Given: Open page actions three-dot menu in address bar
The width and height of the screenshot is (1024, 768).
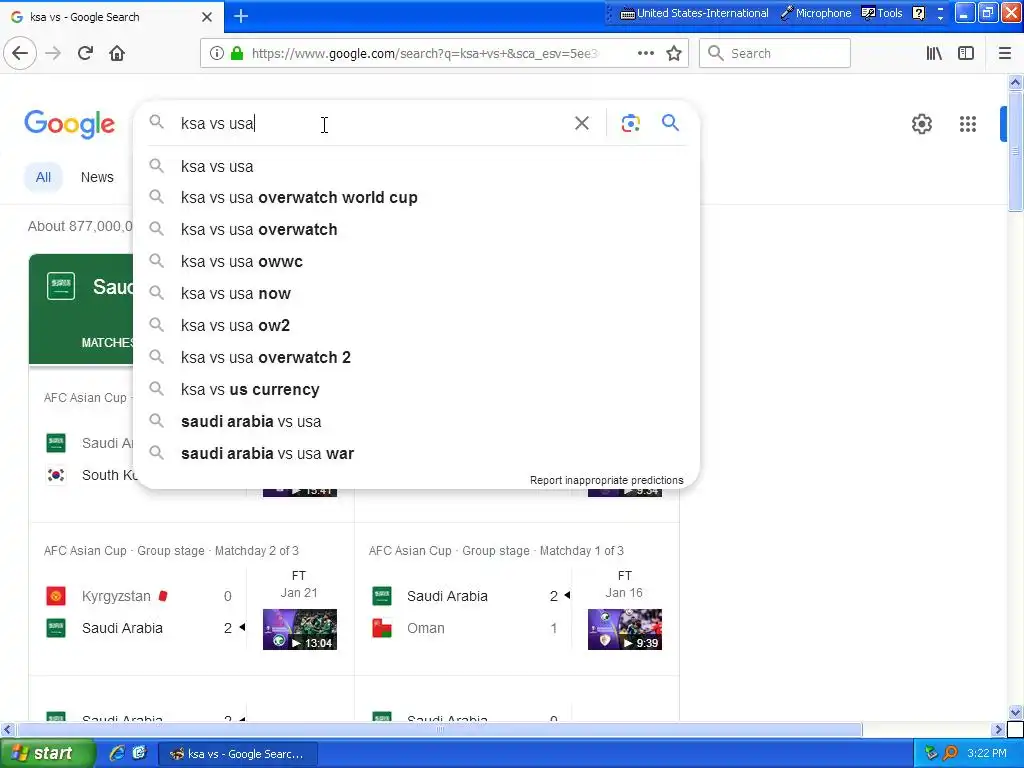Looking at the screenshot, I should [645, 54].
